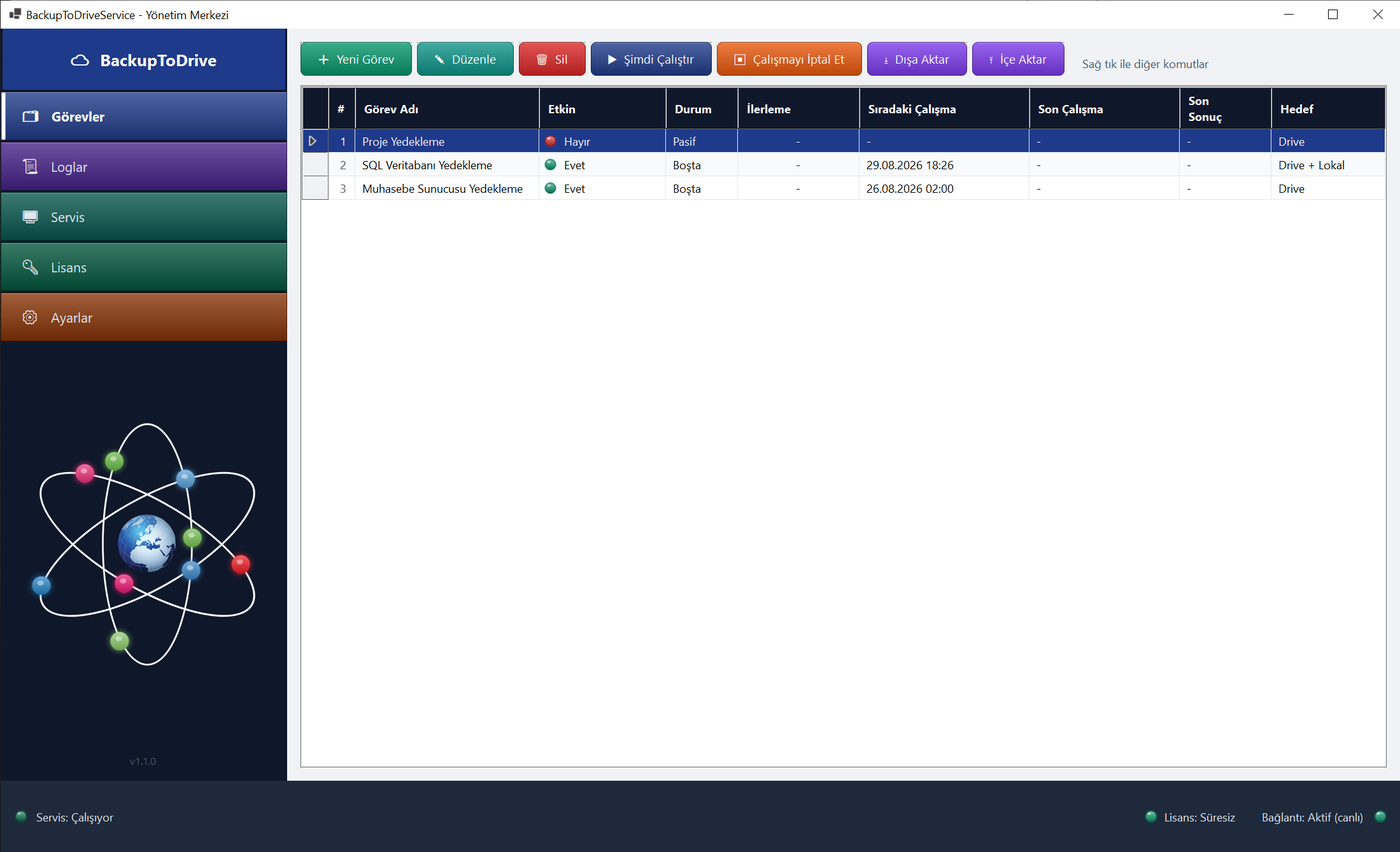Click the Lisans key icon
The image size is (1400, 852).
[30, 267]
